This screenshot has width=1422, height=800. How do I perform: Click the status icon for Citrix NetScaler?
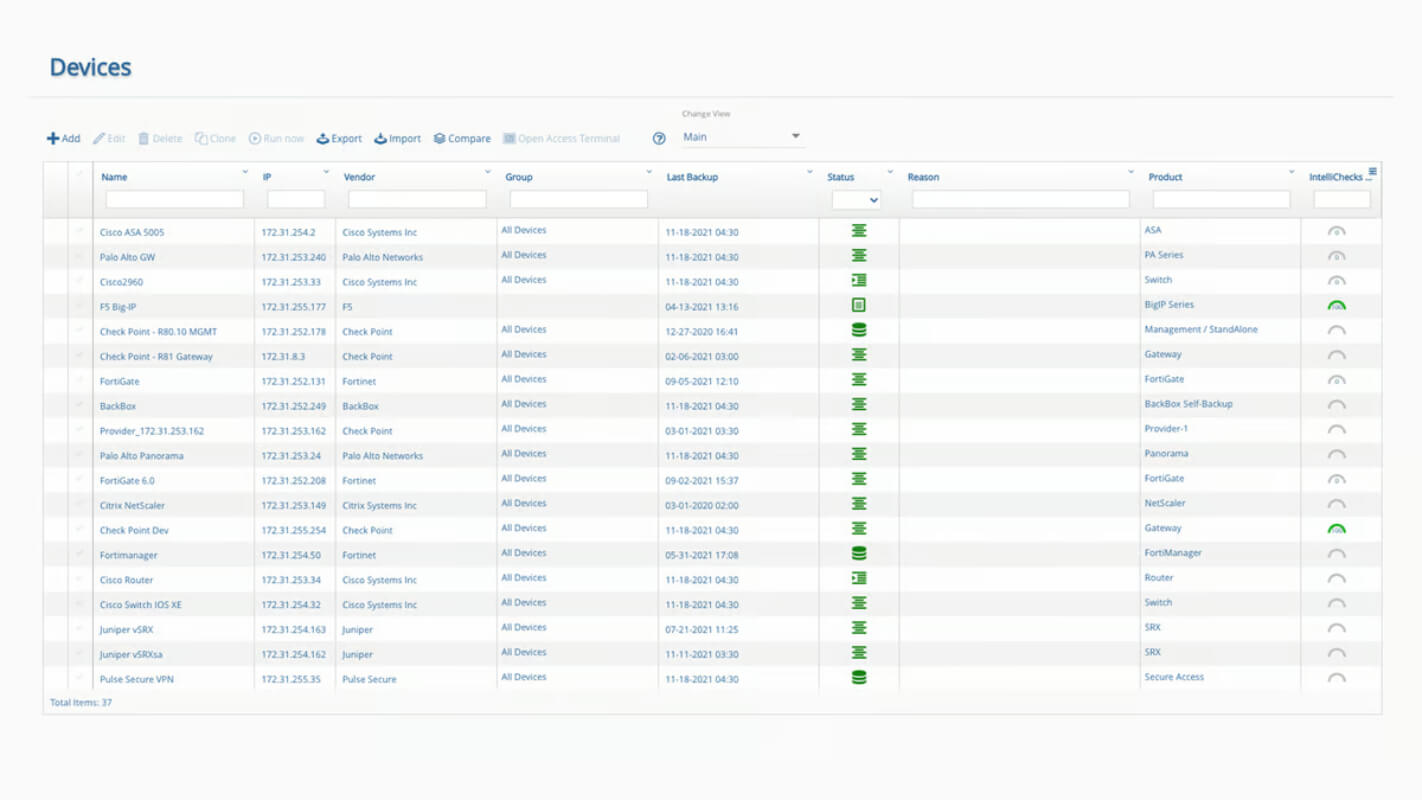click(858, 504)
